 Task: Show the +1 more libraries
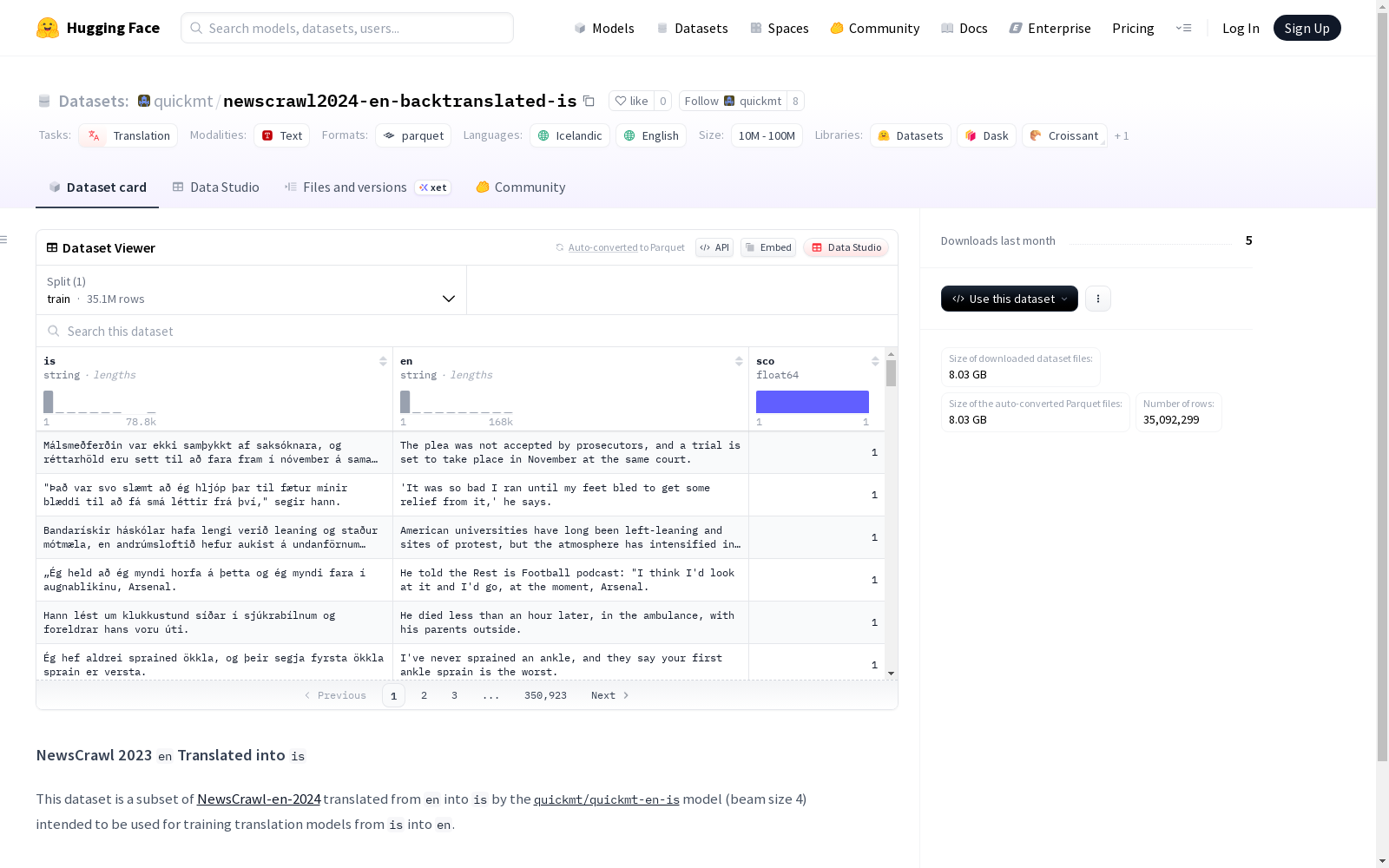click(x=1122, y=135)
